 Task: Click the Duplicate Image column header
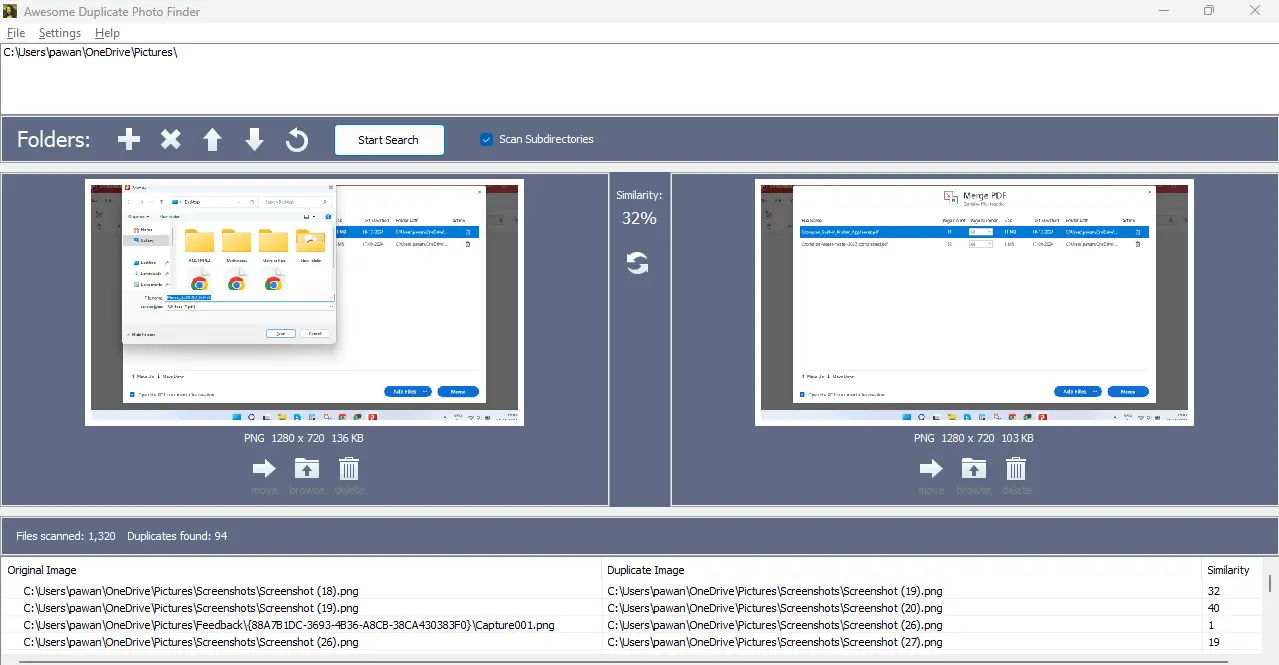point(901,570)
